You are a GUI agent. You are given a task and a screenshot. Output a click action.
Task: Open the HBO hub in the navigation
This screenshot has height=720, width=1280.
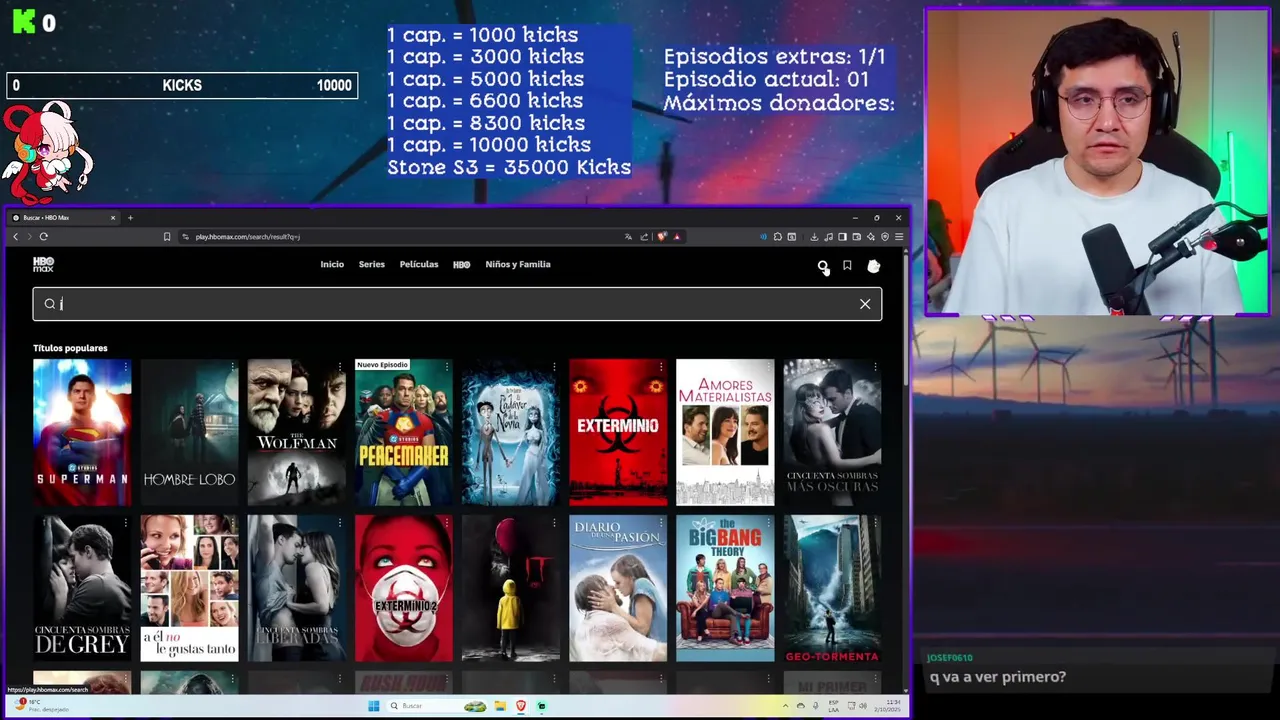click(462, 265)
